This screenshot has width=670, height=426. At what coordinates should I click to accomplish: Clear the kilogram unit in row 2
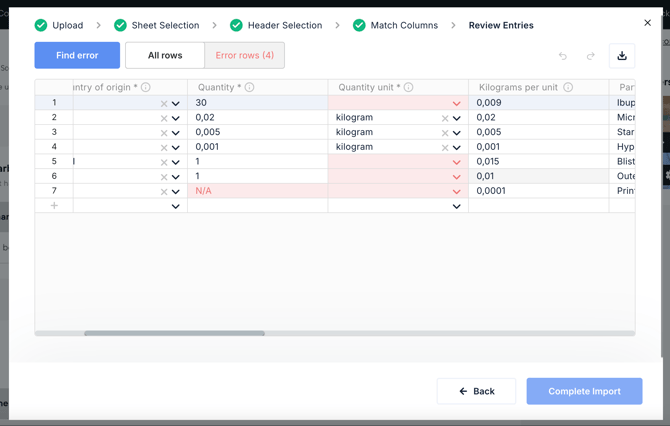[x=445, y=118]
